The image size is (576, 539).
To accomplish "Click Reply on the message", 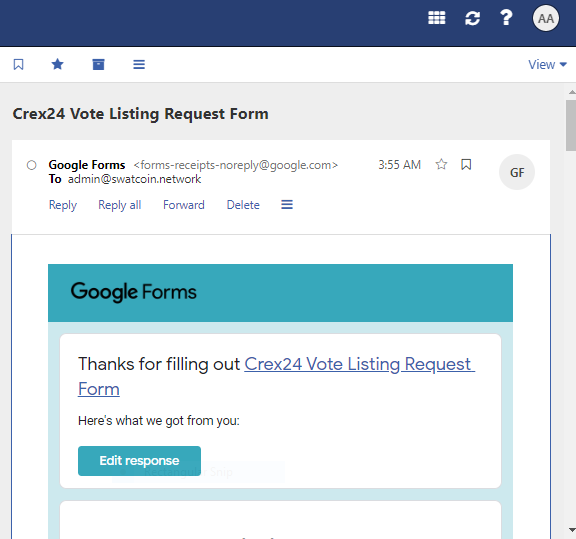I will (x=63, y=205).
